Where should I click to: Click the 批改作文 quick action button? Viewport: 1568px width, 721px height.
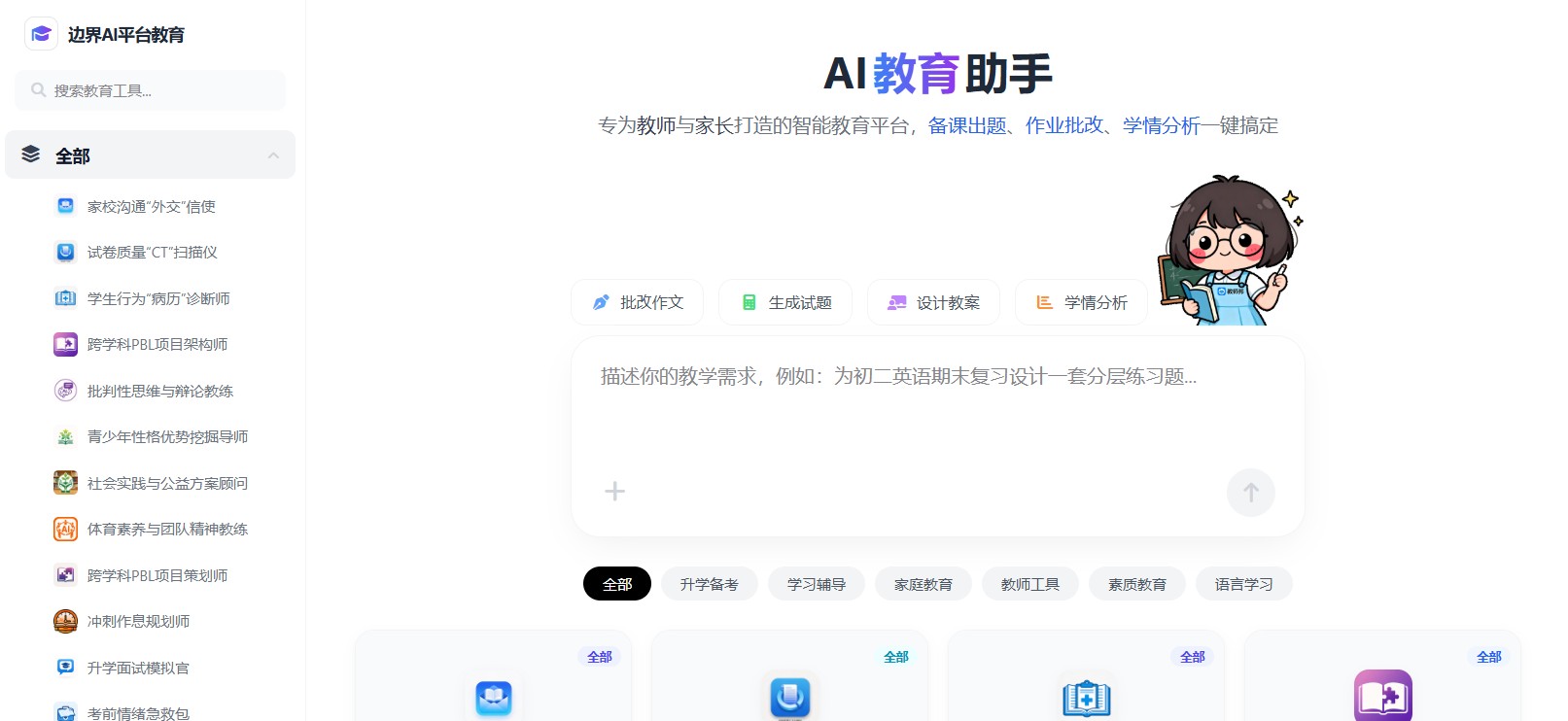tap(638, 302)
